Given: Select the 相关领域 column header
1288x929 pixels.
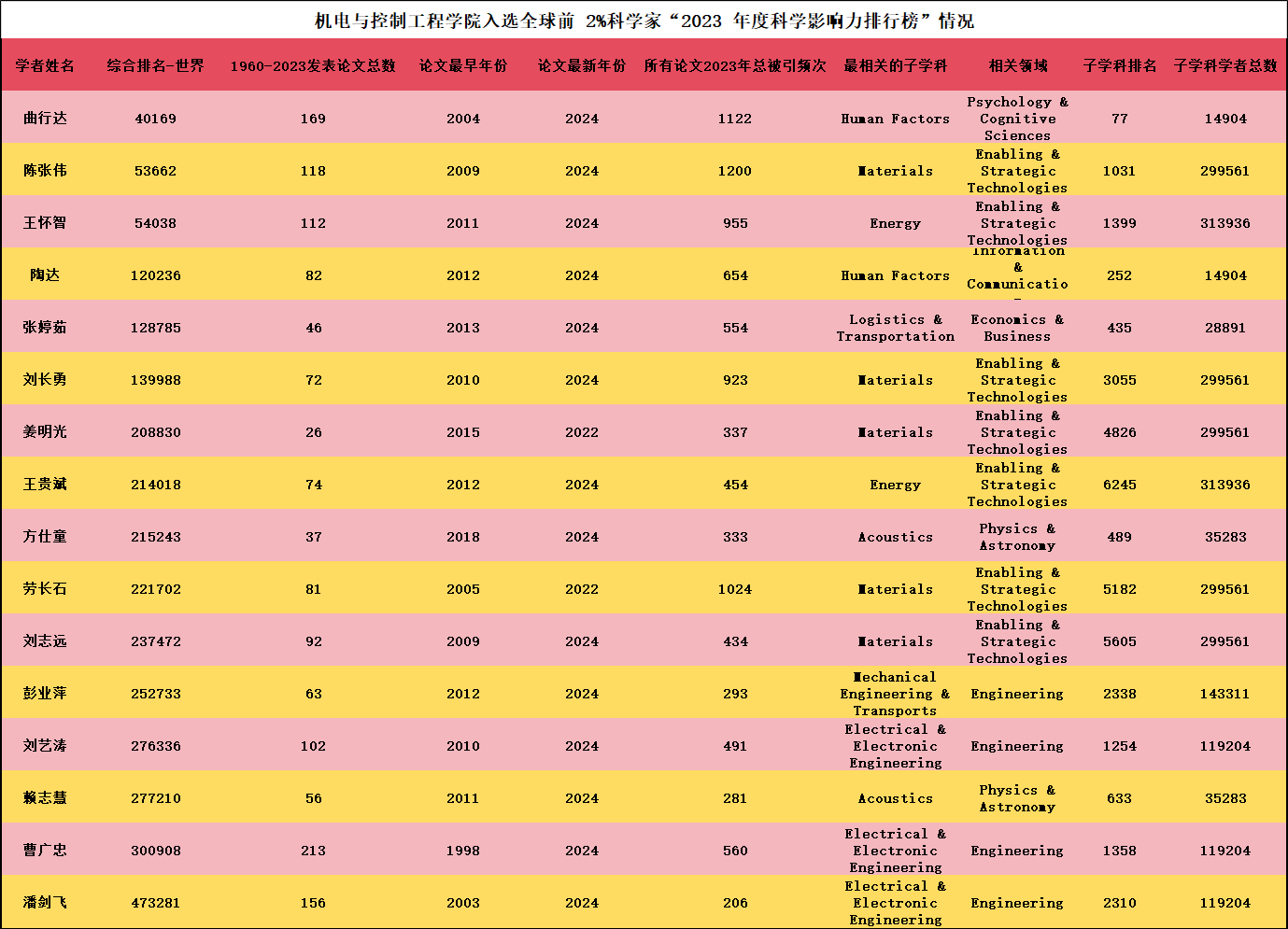Looking at the screenshot, I should (1017, 65).
